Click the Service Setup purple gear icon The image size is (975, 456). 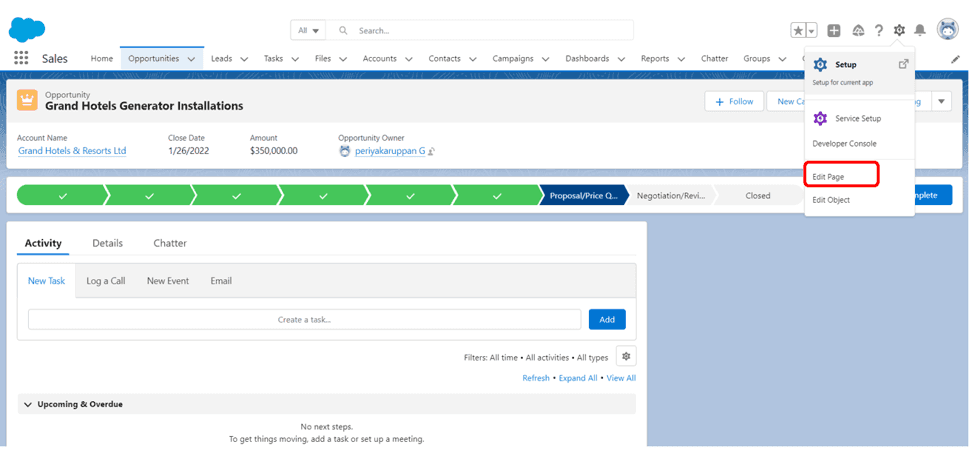tap(820, 118)
